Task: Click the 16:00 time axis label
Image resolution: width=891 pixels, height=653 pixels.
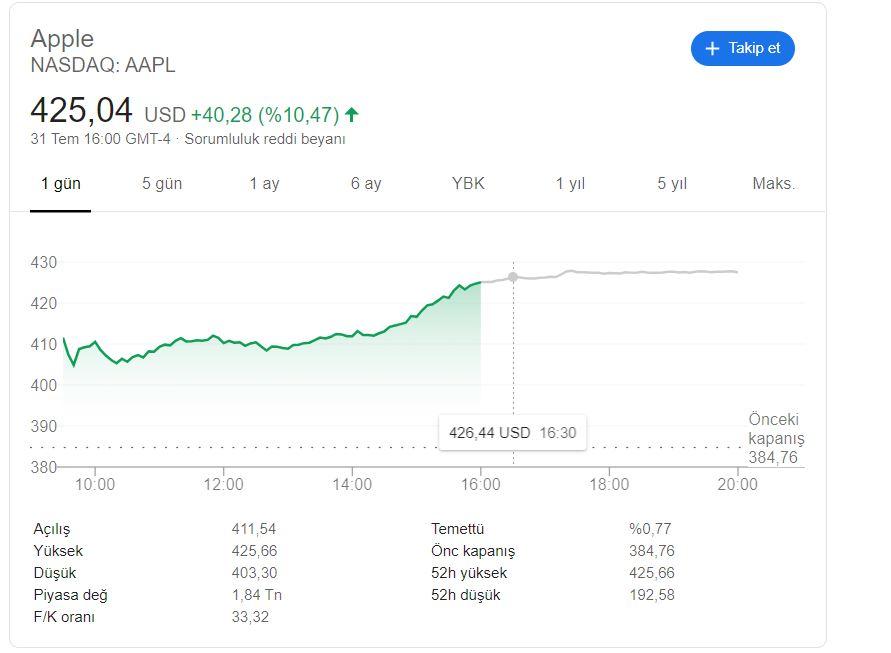Action: point(480,485)
